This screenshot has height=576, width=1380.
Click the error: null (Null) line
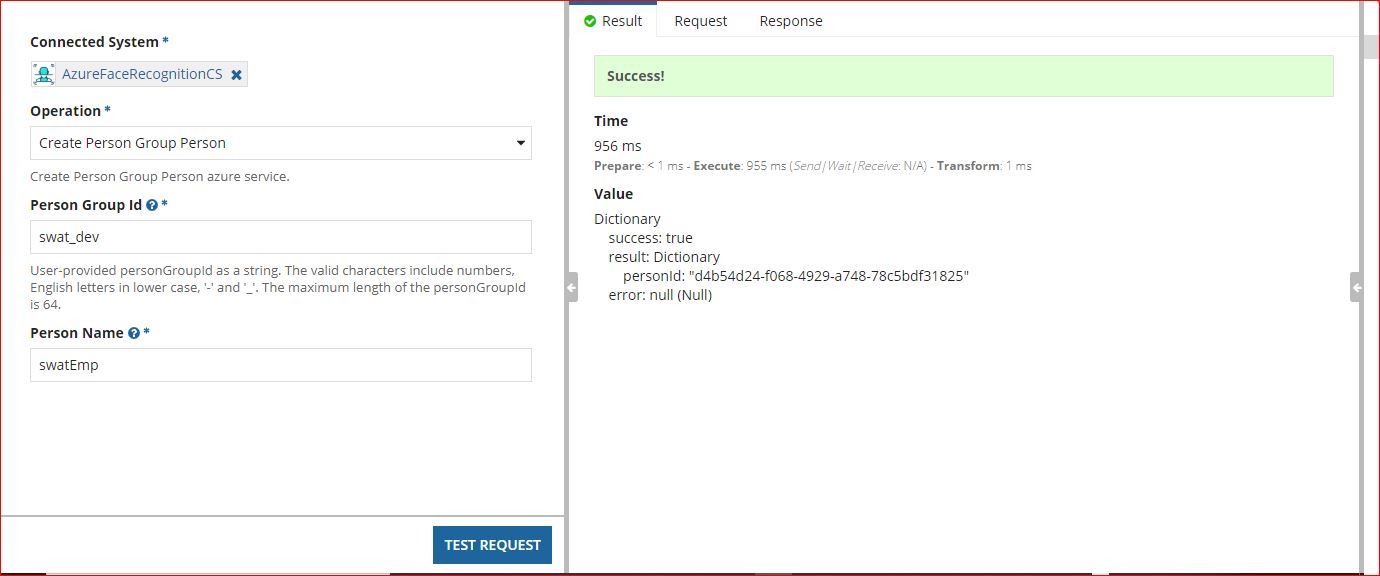660,295
